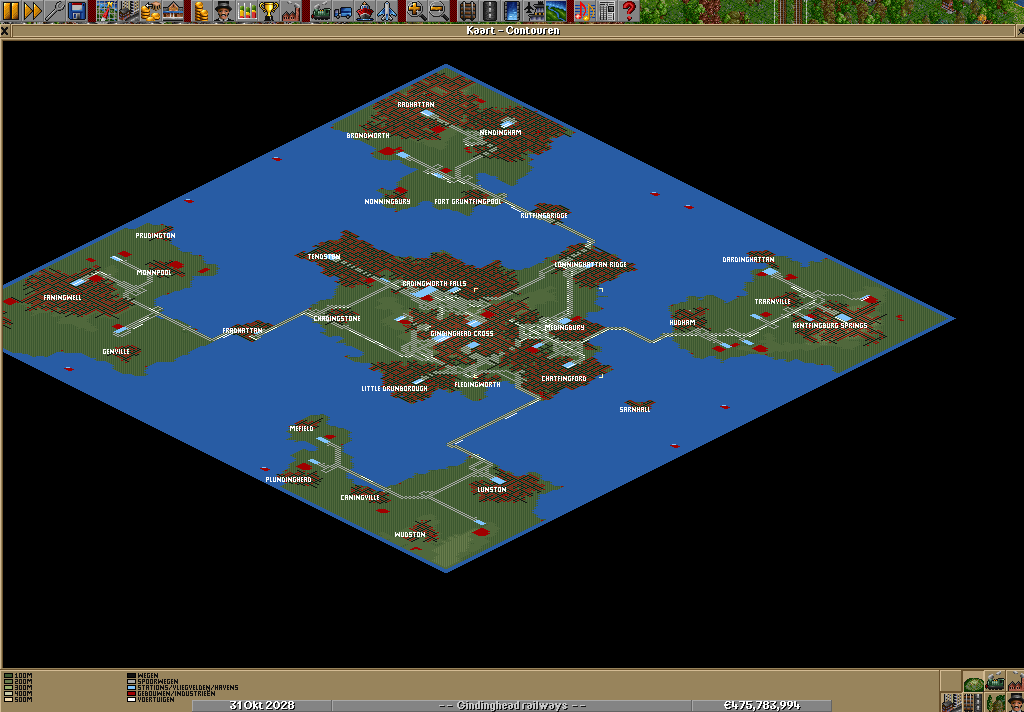Open waterways and dock construction icon
Screen dimensions: 1024x712
click(x=512, y=11)
